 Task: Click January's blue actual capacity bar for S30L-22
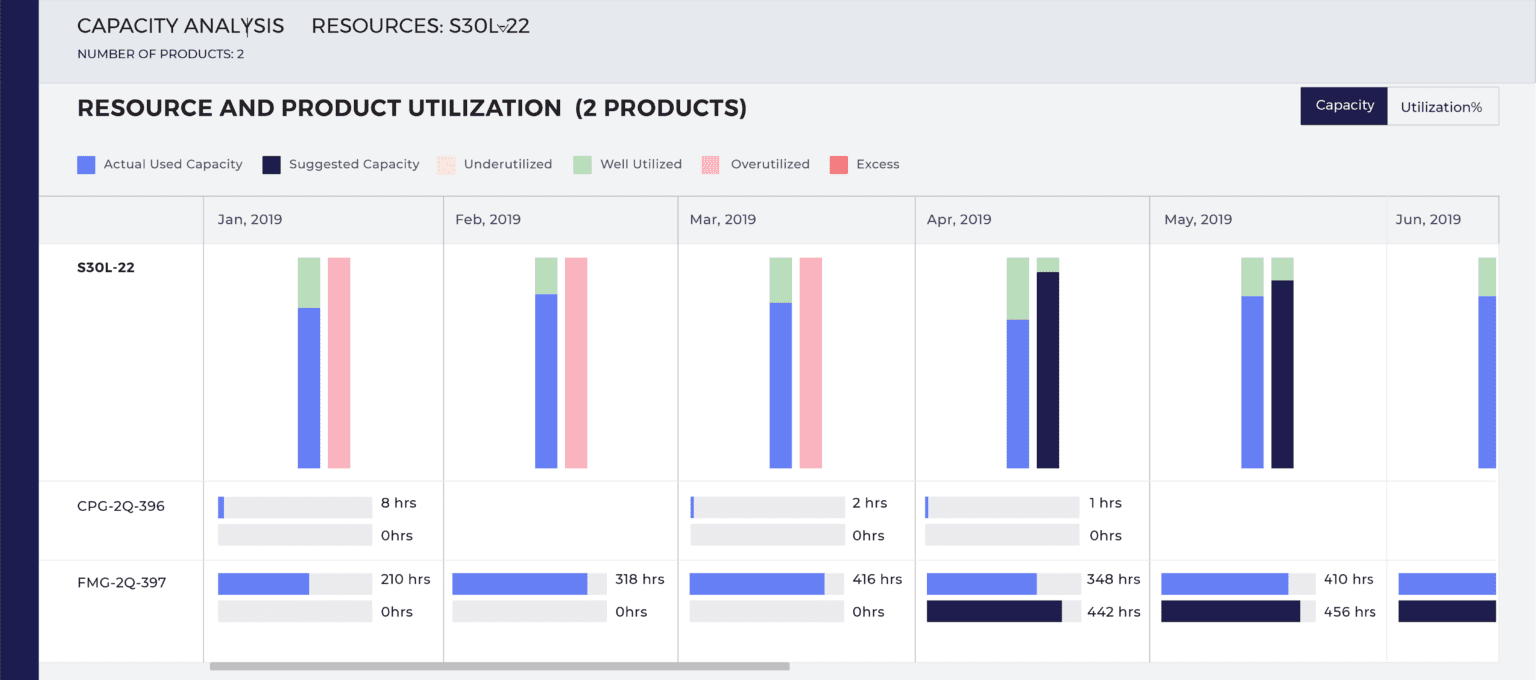309,388
